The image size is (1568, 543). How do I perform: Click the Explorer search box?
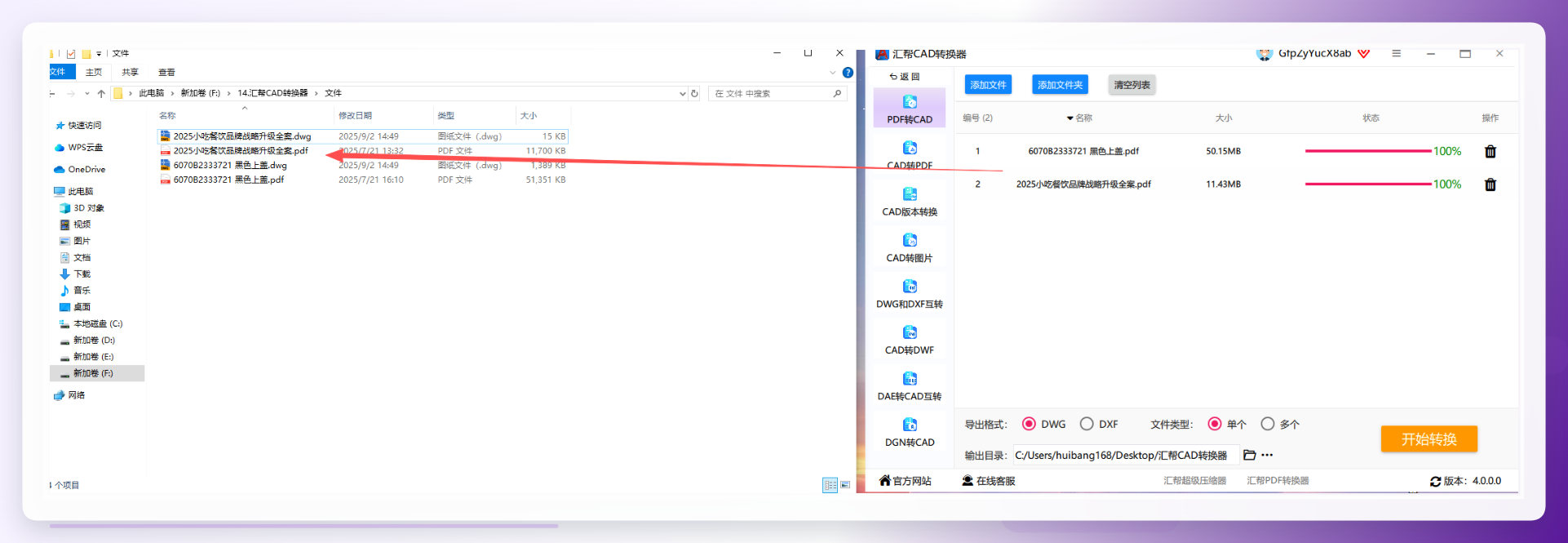point(777,93)
